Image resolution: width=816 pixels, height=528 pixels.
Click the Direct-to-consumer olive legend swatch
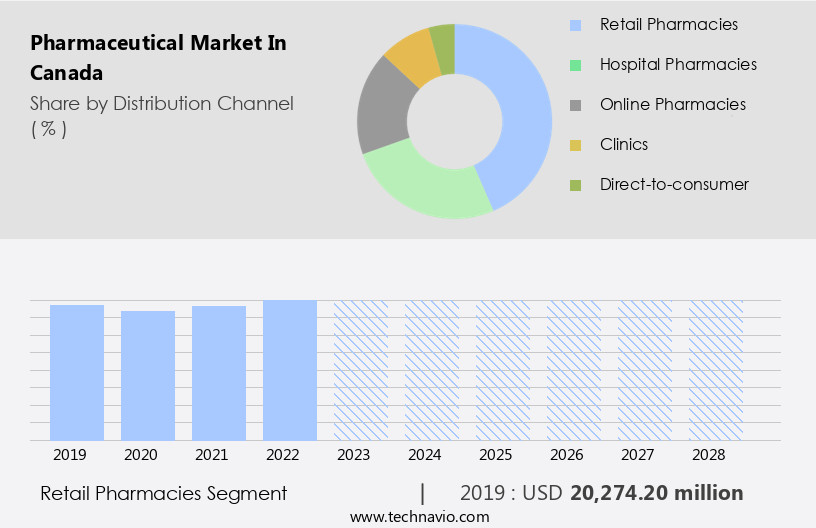(574, 185)
